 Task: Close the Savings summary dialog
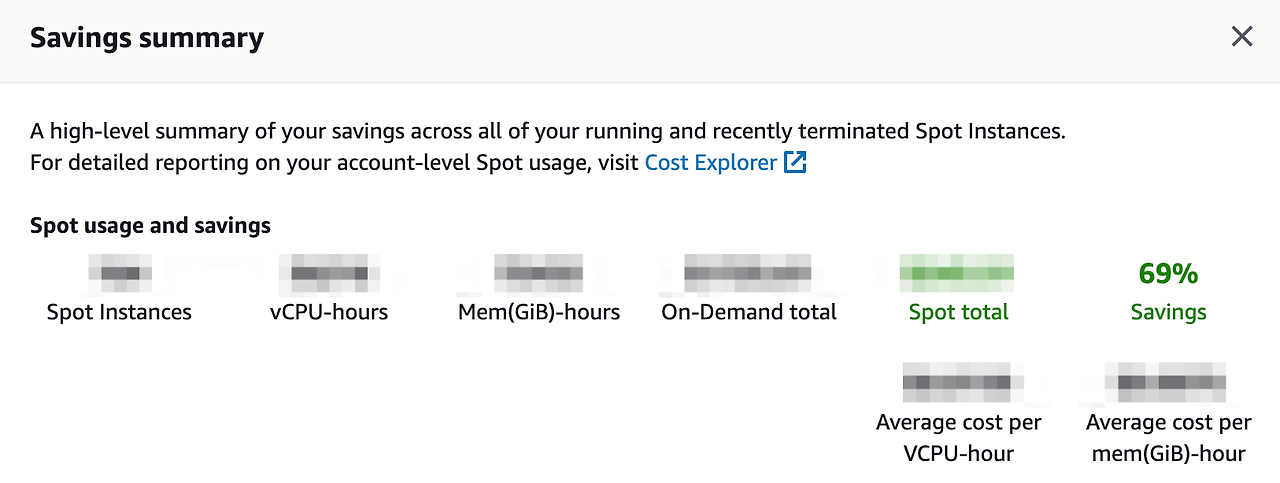[1241, 38]
